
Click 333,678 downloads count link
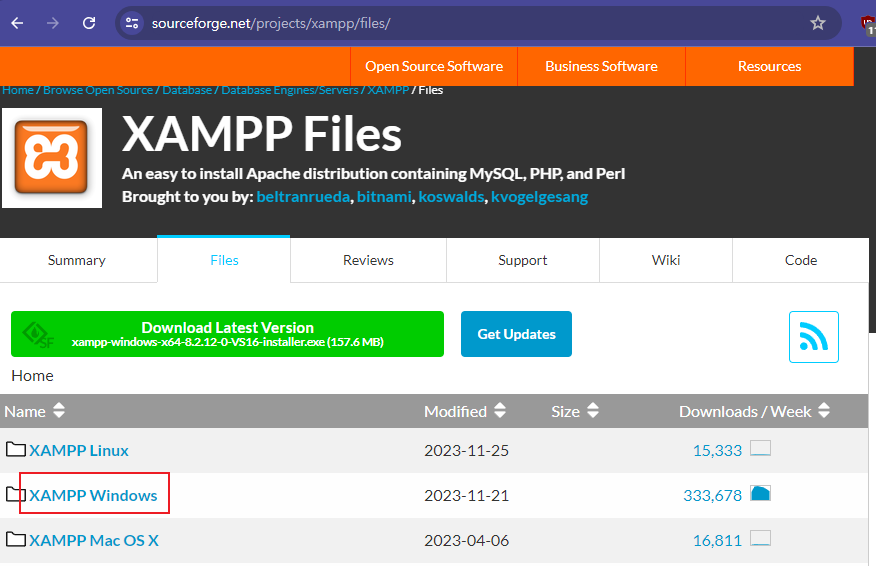pos(712,496)
